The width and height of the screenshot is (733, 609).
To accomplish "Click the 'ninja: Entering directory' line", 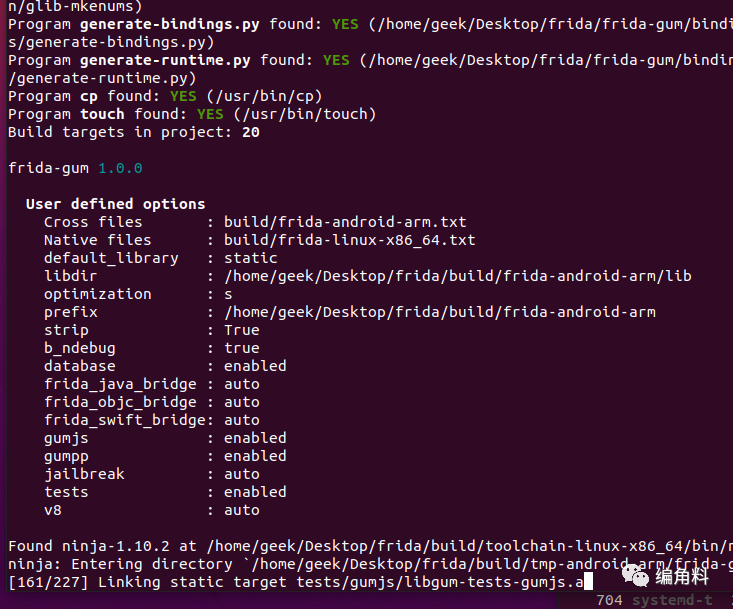I will point(370,564).
